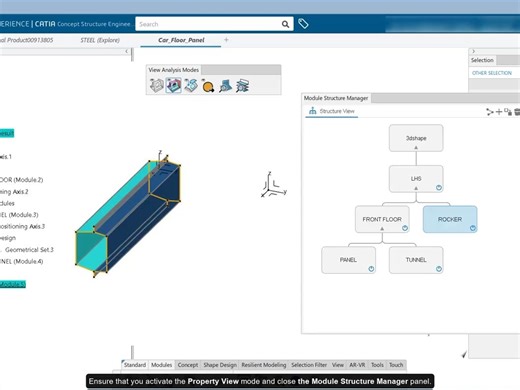Image resolution: width=520 pixels, height=390 pixels.
Task: Select the TUNNEL node
Action: pyautogui.click(x=416, y=260)
